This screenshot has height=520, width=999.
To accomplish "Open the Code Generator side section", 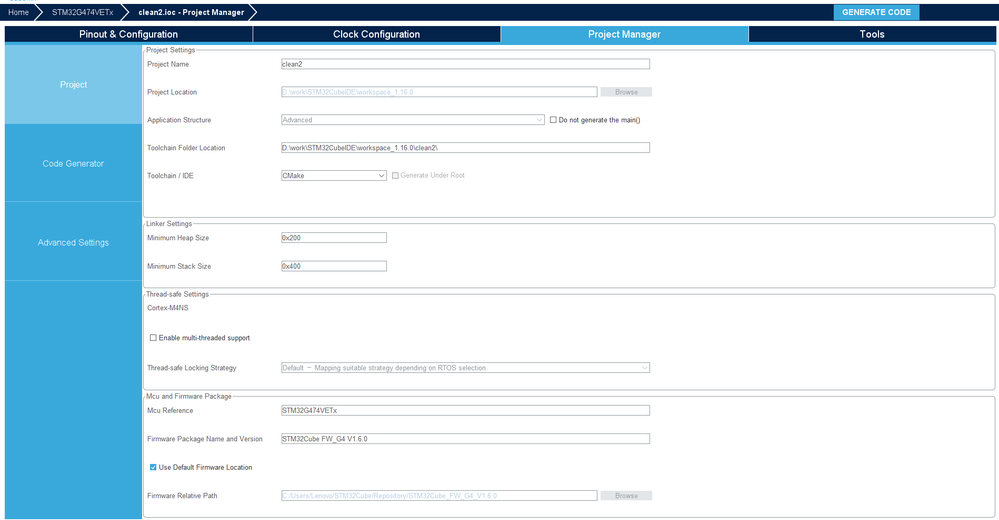I will pyautogui.click(x=73, y=164).
